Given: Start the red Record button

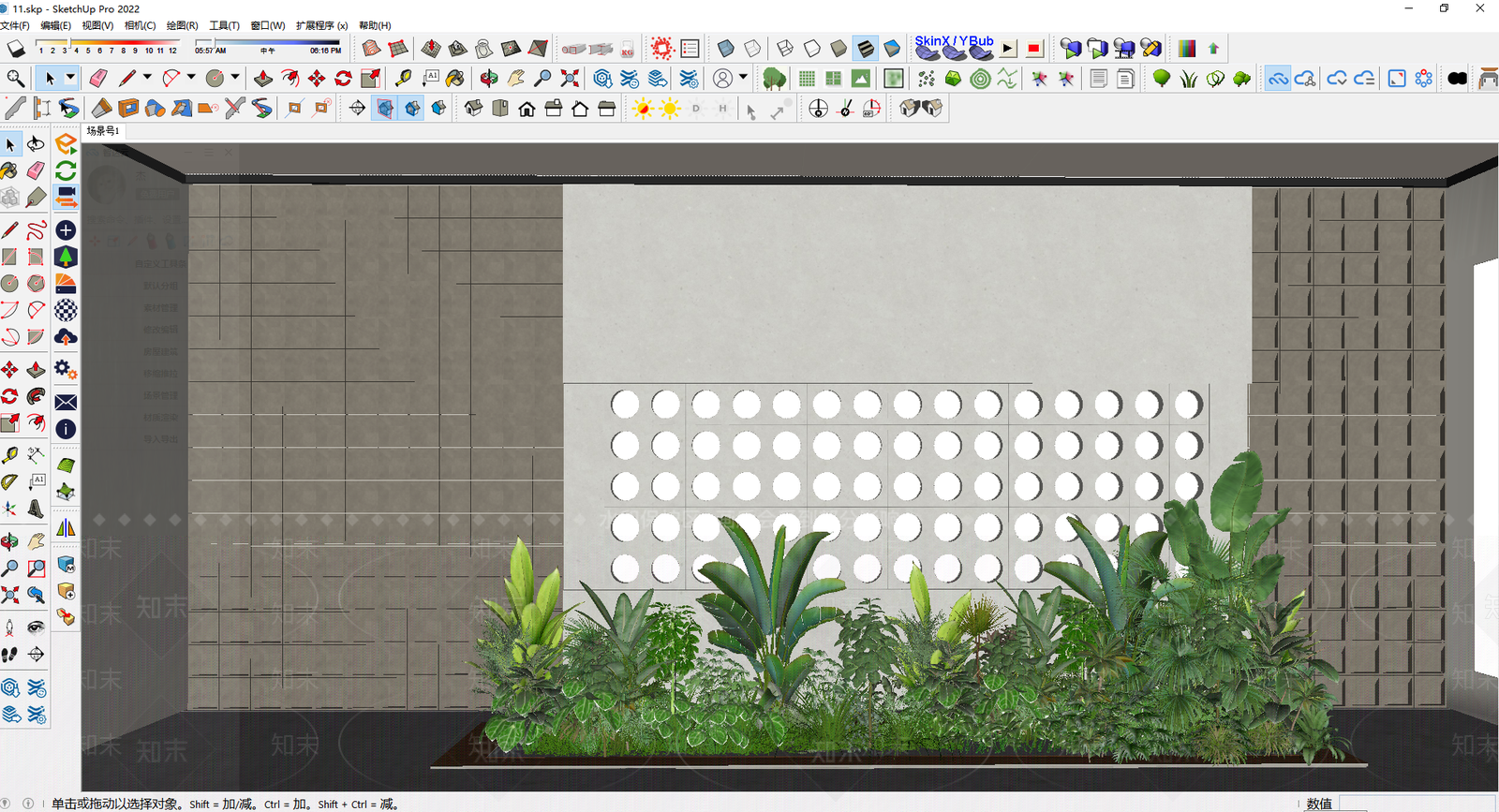Looking at the screenshot, I should [x=1034, y=49].
